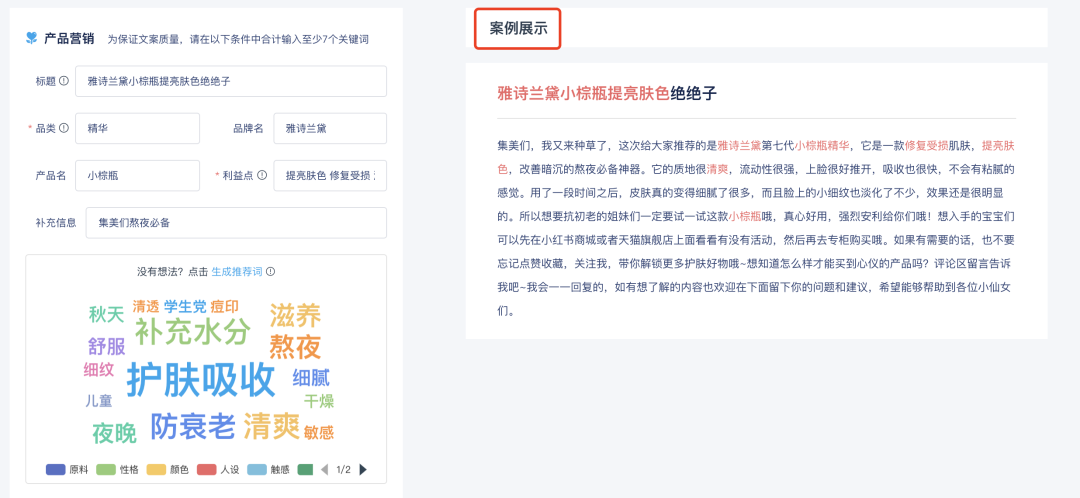Toggle 性格 legend color swatch
The height and width of the screenshot is (498, 1080).
pyautogui.click(x=105, y=470)
